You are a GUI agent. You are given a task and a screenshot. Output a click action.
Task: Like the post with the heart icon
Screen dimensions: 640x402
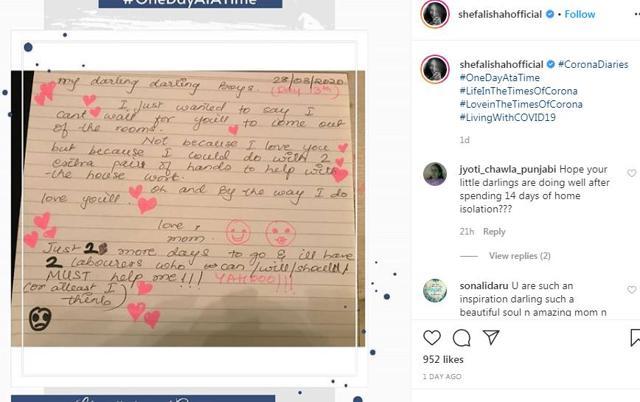[432, 338]
